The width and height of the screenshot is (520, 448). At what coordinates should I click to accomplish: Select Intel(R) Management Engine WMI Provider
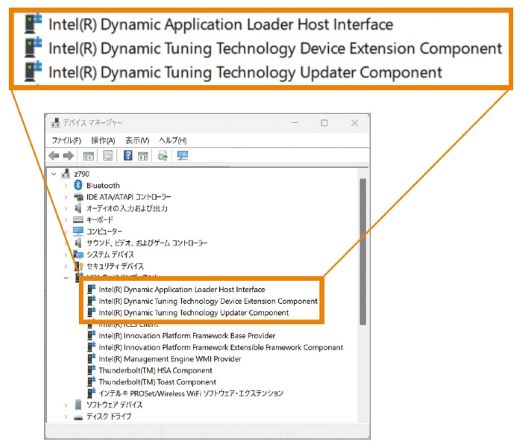click(170, 359)
